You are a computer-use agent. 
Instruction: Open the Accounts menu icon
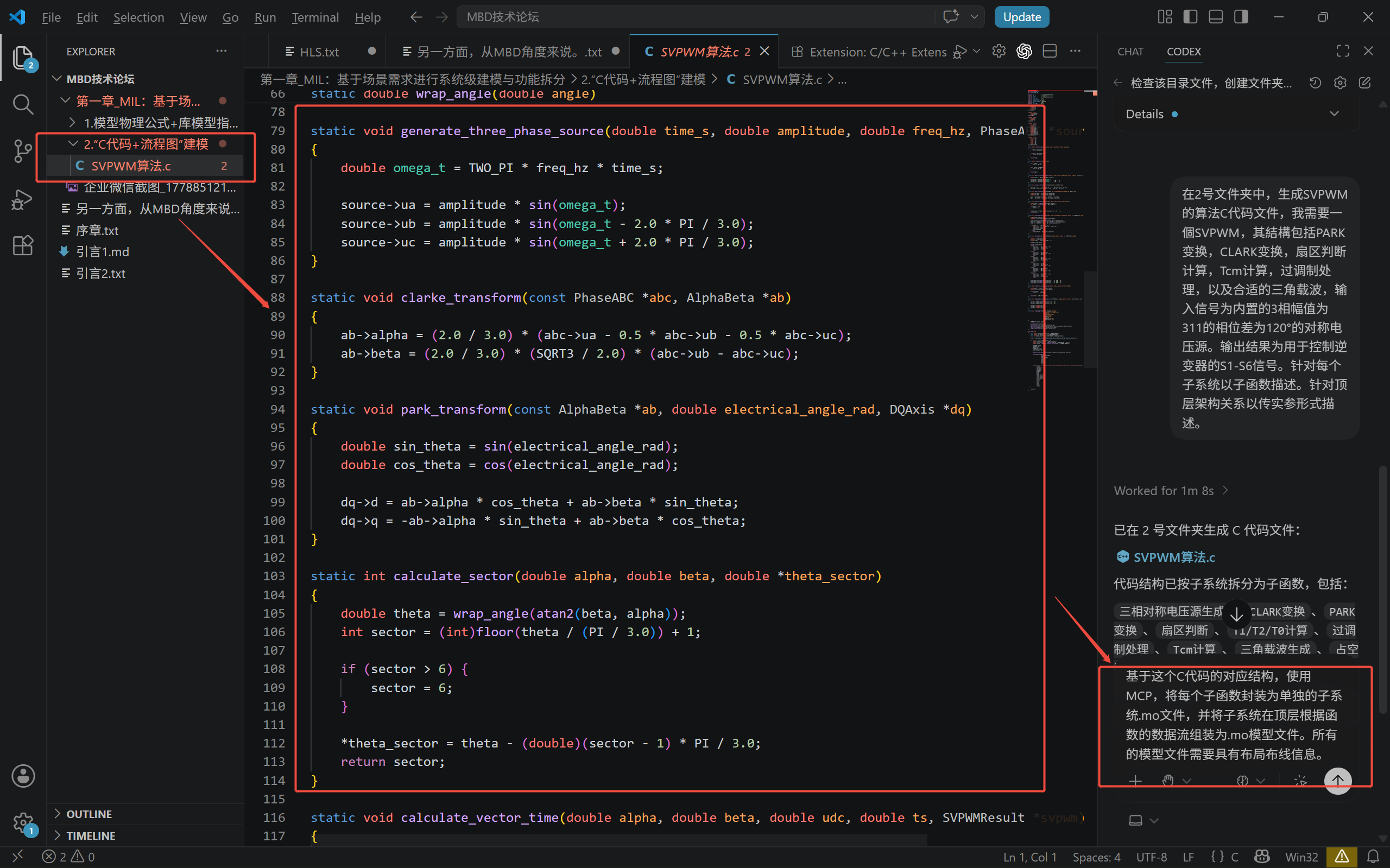pyautogui.click(x=23, y=776)
